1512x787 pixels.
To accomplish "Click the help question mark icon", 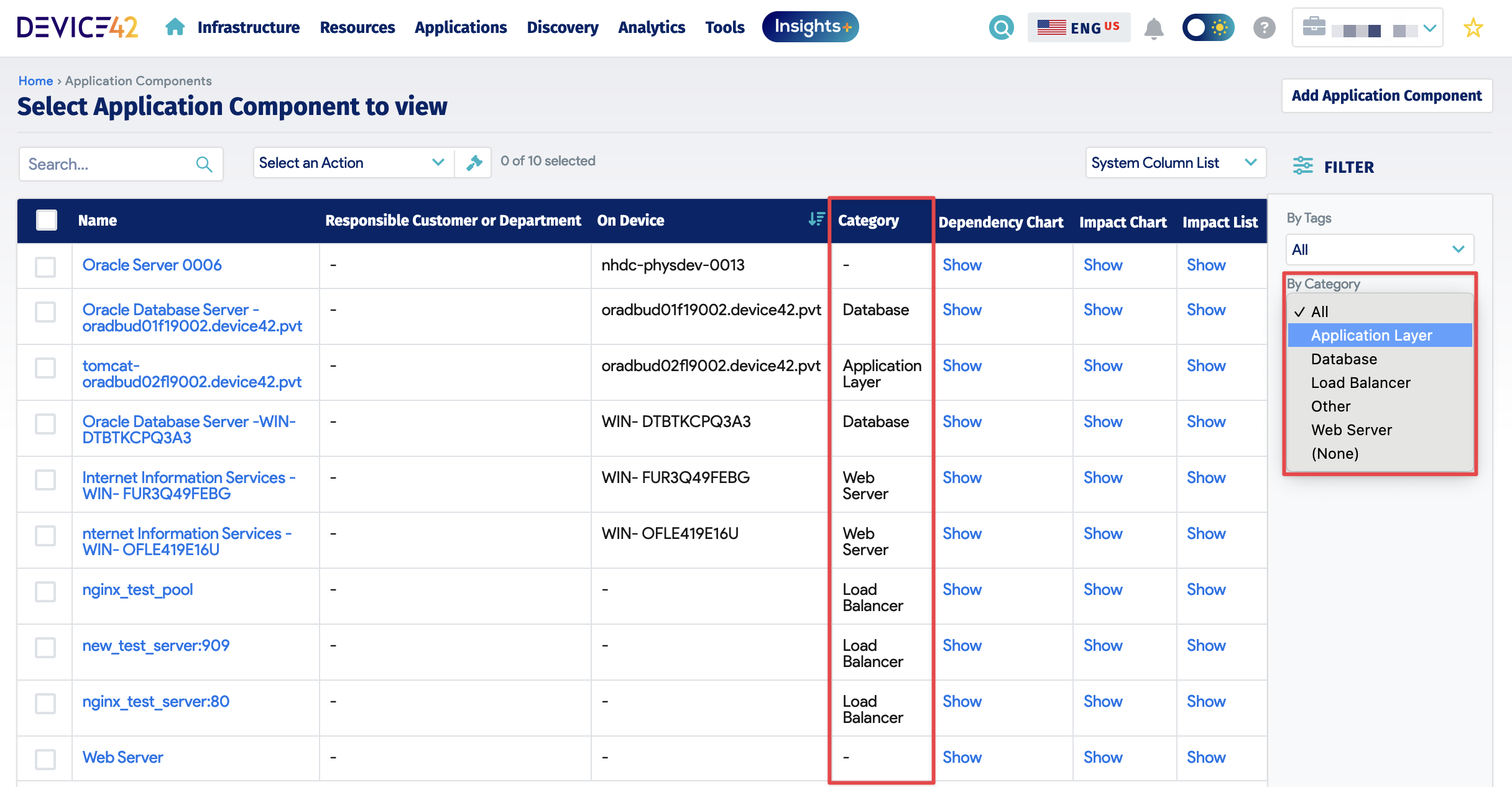I will point(1264,28).
